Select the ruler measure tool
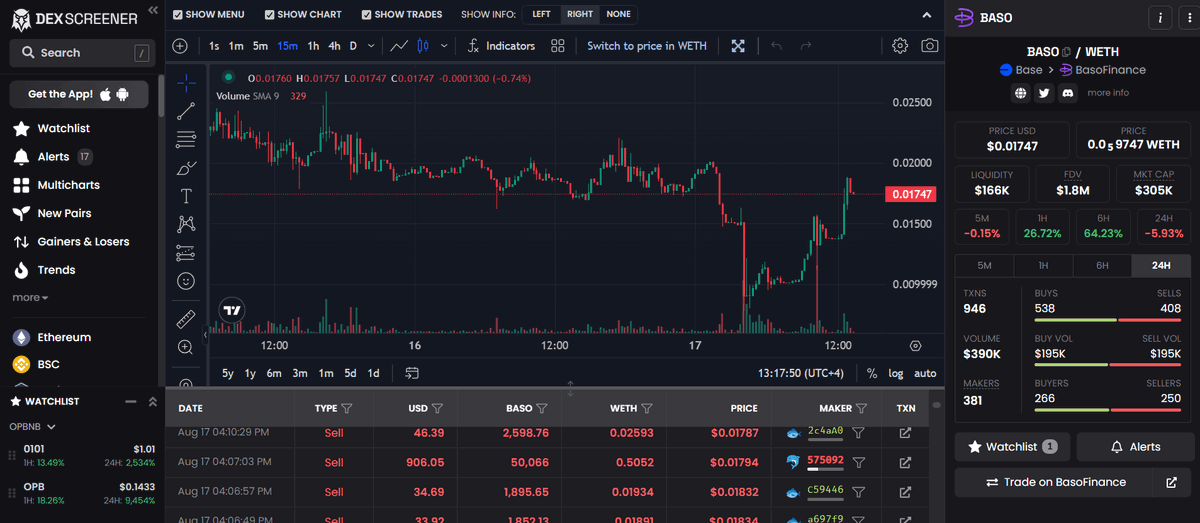The width and height of the screenshot is (1200, 523). (186, 319)
